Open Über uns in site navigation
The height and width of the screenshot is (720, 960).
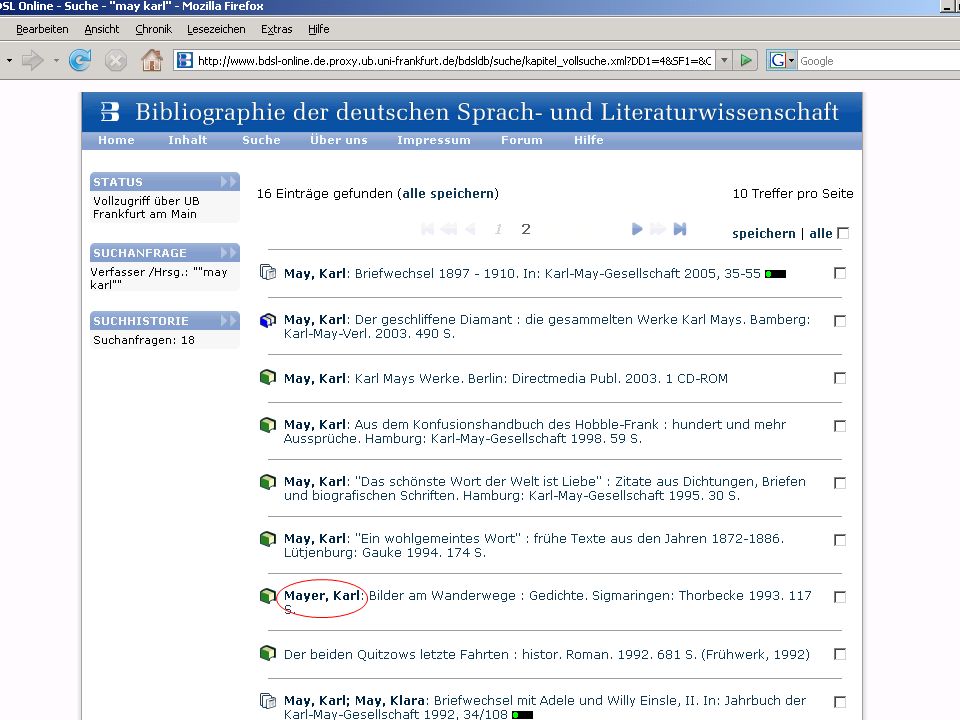339,140
